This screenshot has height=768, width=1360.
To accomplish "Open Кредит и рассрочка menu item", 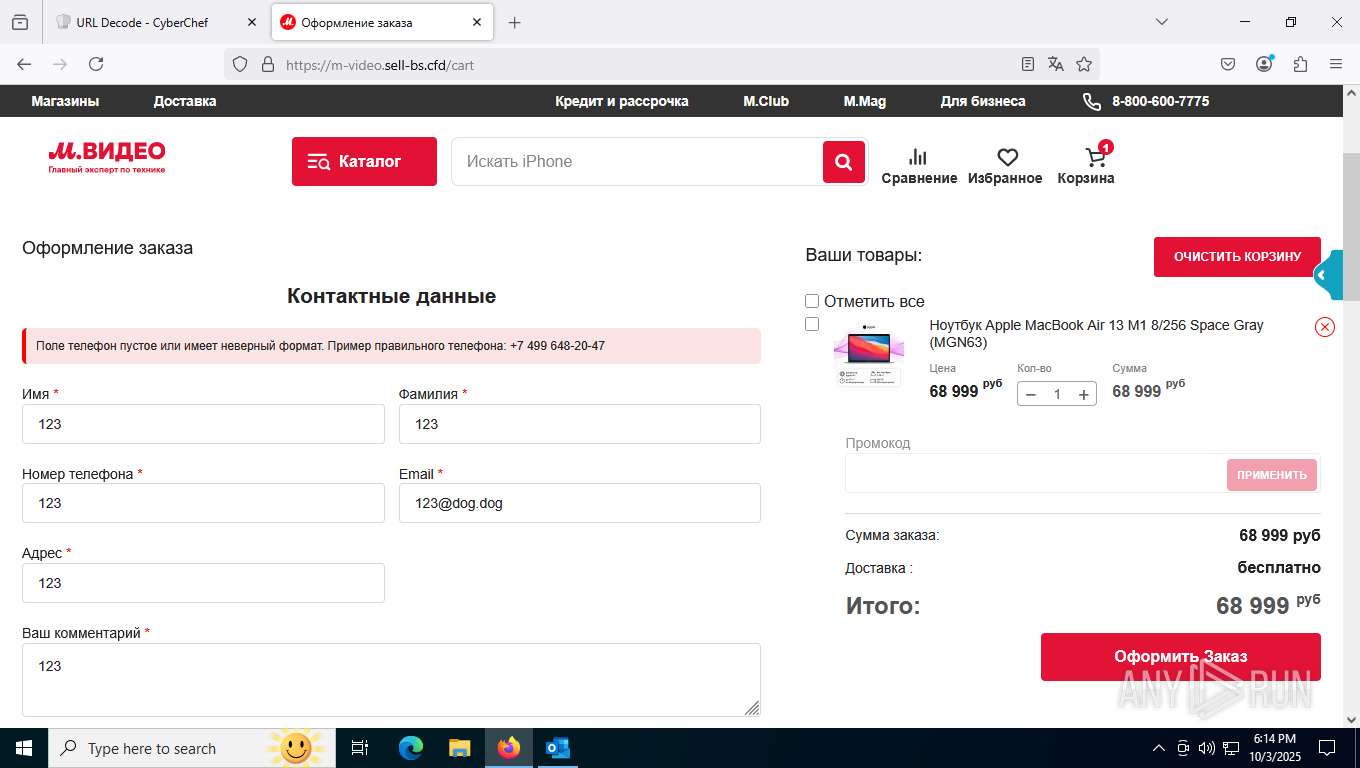I will pos(622,101).
